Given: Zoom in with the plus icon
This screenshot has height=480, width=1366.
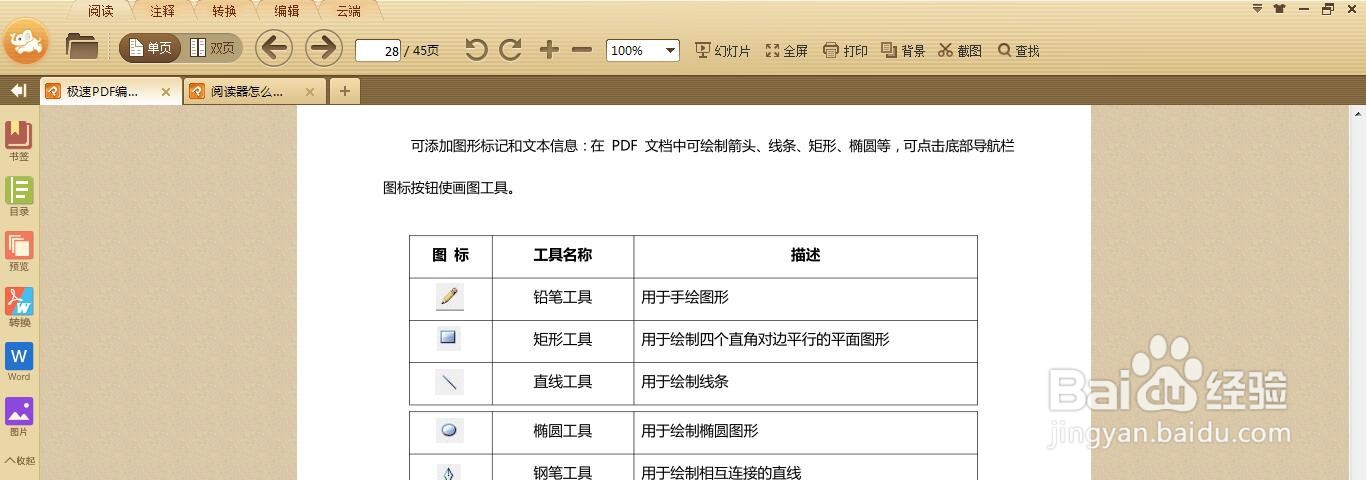Looking at the screenshot, I should click(549, 49).
